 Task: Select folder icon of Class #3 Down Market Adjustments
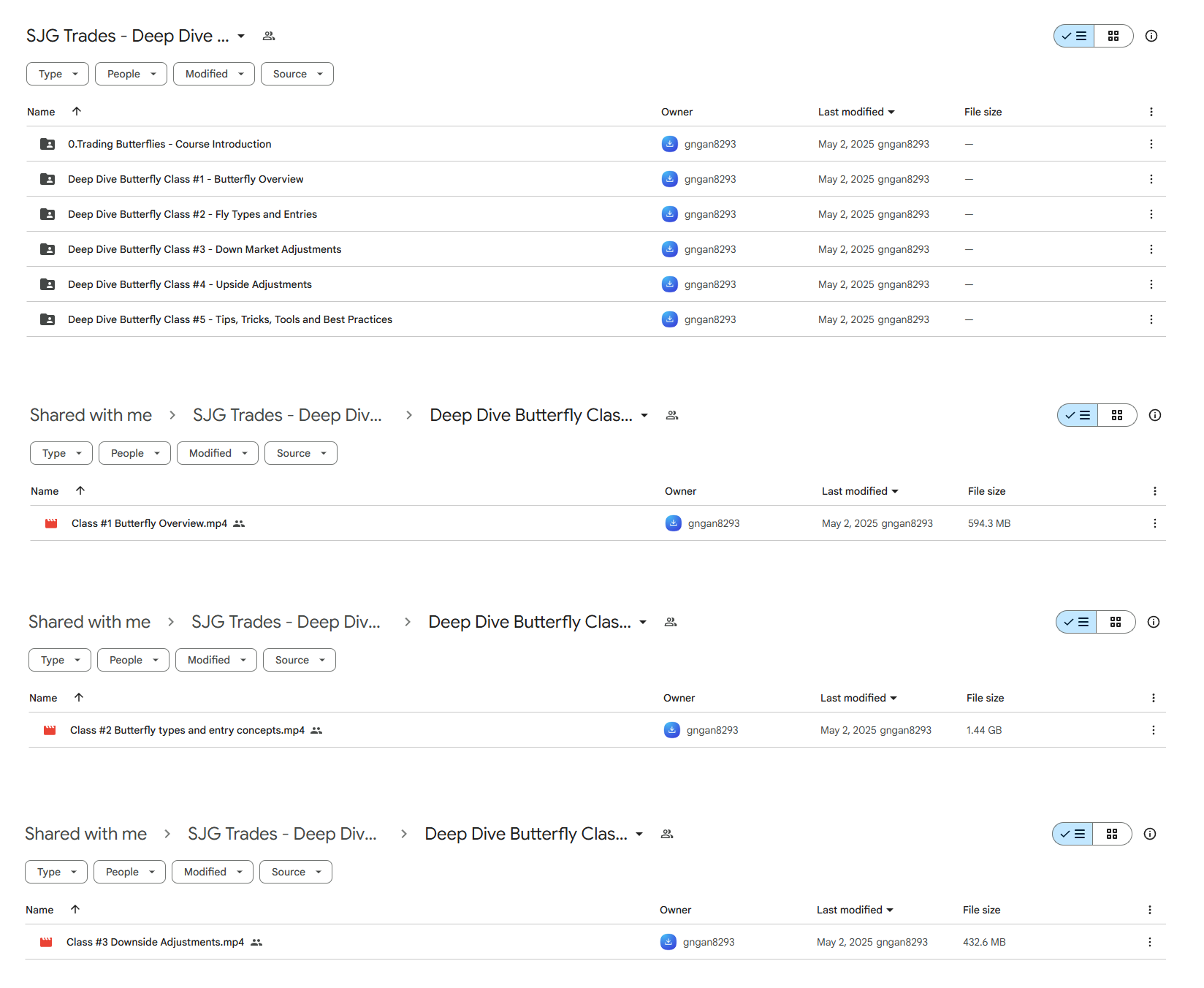pos(47,249)
